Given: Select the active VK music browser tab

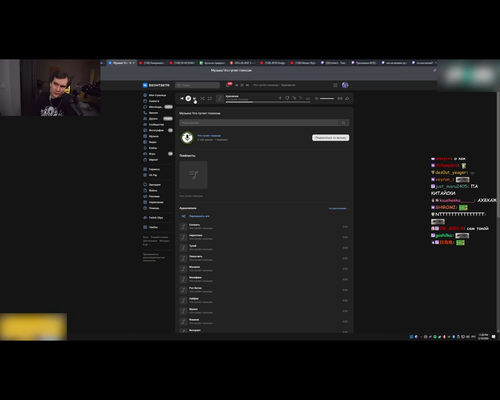Looking at the screenshot, I should [x=122, y=63].
